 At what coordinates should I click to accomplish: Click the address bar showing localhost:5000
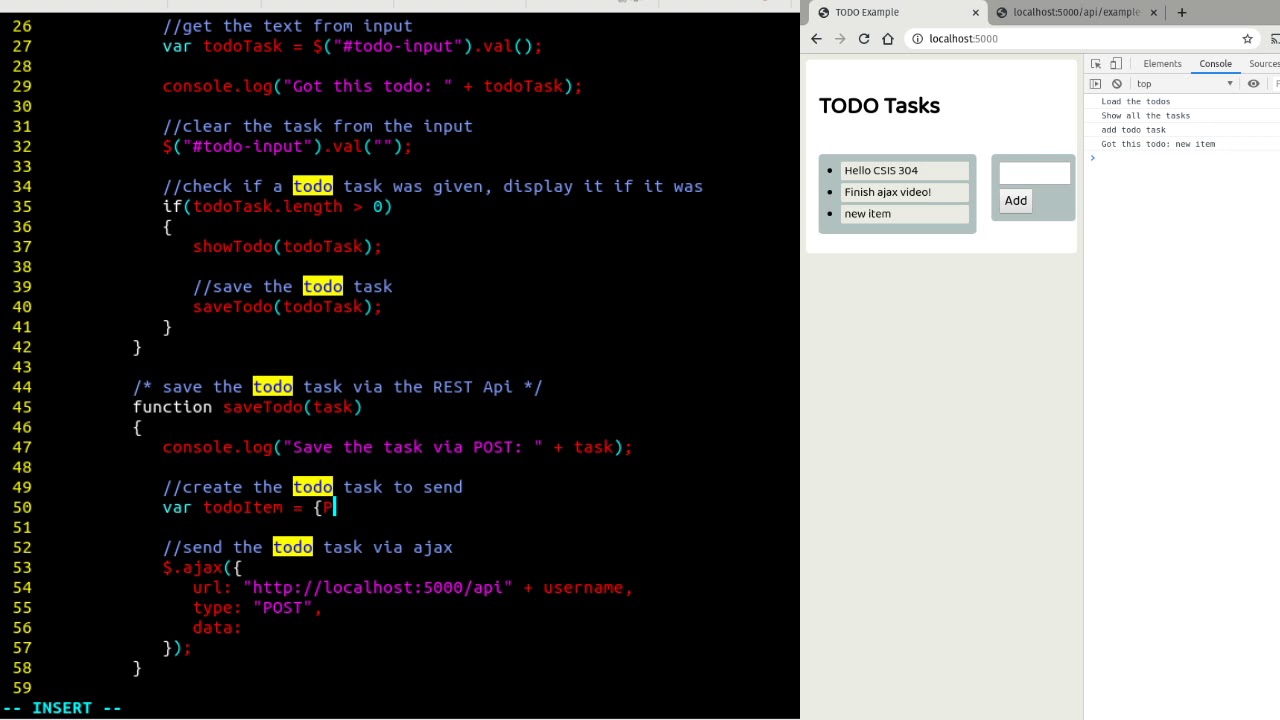click(x=1080, y=39)
